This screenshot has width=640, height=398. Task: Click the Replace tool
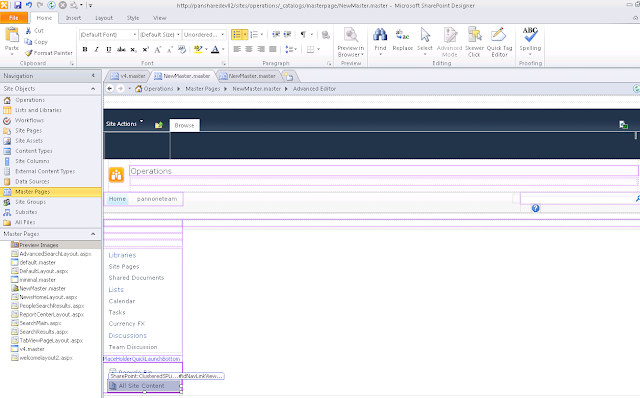pyautogui.click(x=402, y=40)
